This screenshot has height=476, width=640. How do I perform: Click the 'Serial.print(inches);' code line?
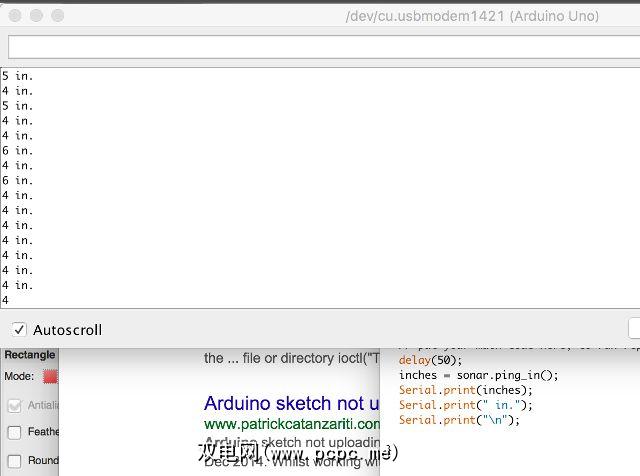coord(466,390)
